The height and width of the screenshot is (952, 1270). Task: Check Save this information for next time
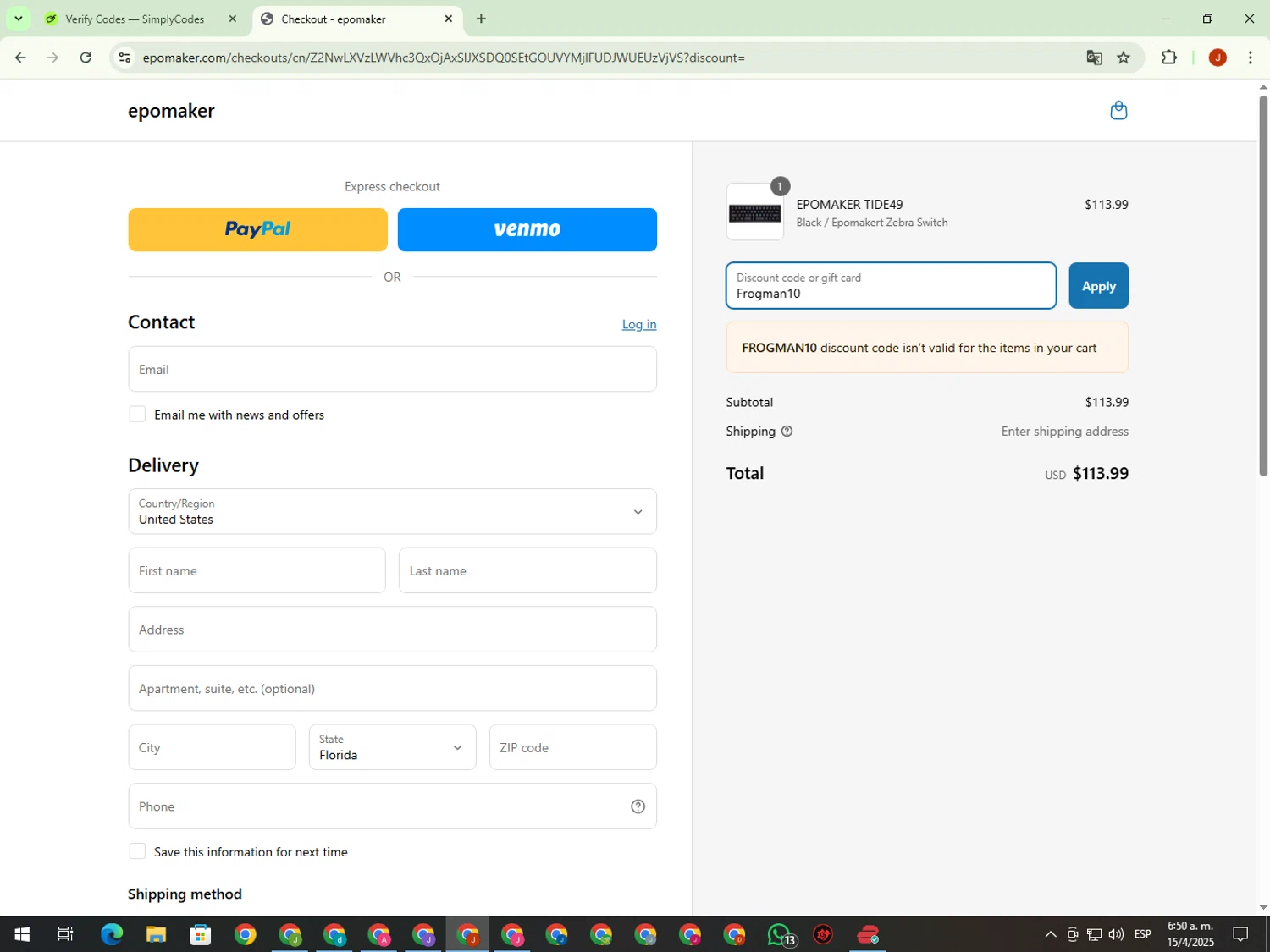[137, 851]
